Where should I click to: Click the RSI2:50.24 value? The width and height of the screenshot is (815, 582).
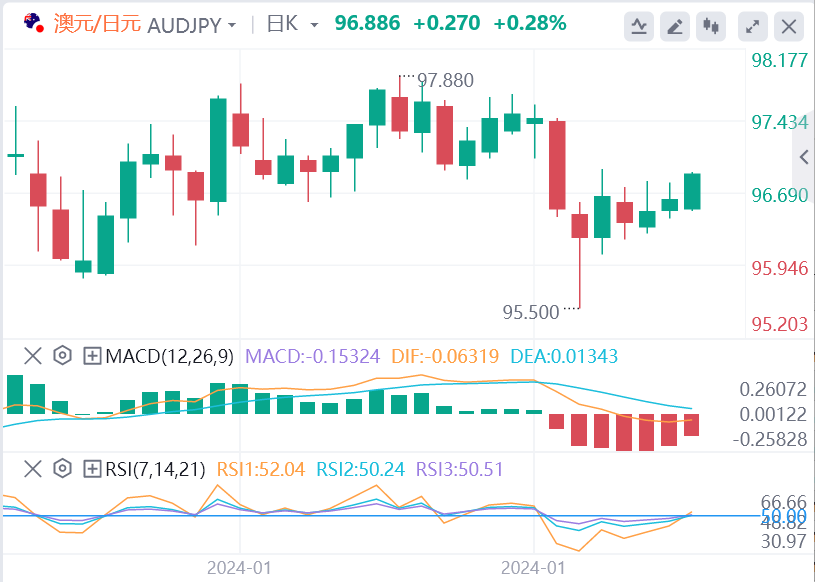pyautogui.click(x=361, y=469)
